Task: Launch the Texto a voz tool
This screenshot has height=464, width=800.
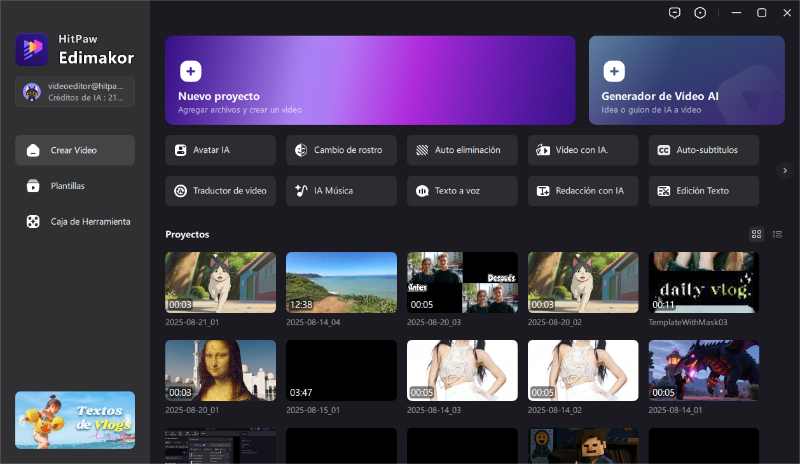Action: pos(462,191)
